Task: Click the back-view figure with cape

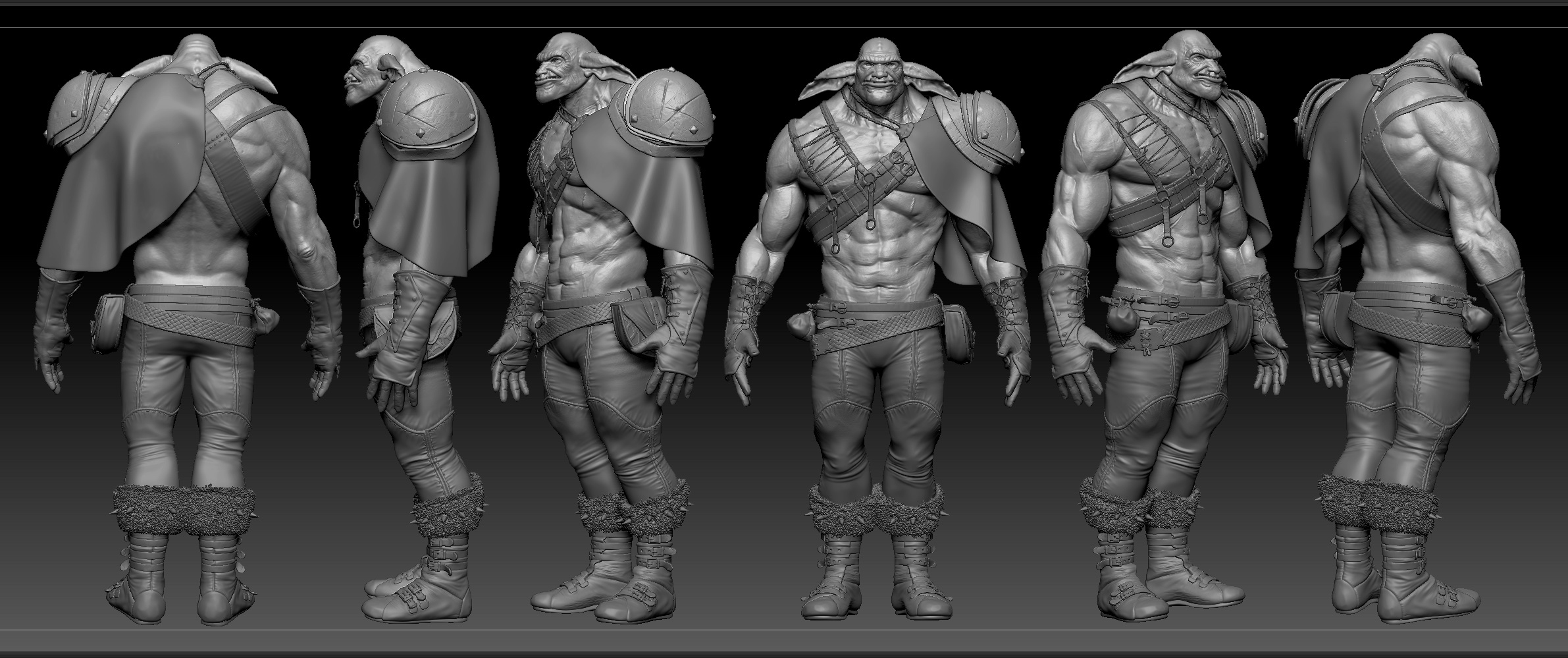Action: click(188, 329)
